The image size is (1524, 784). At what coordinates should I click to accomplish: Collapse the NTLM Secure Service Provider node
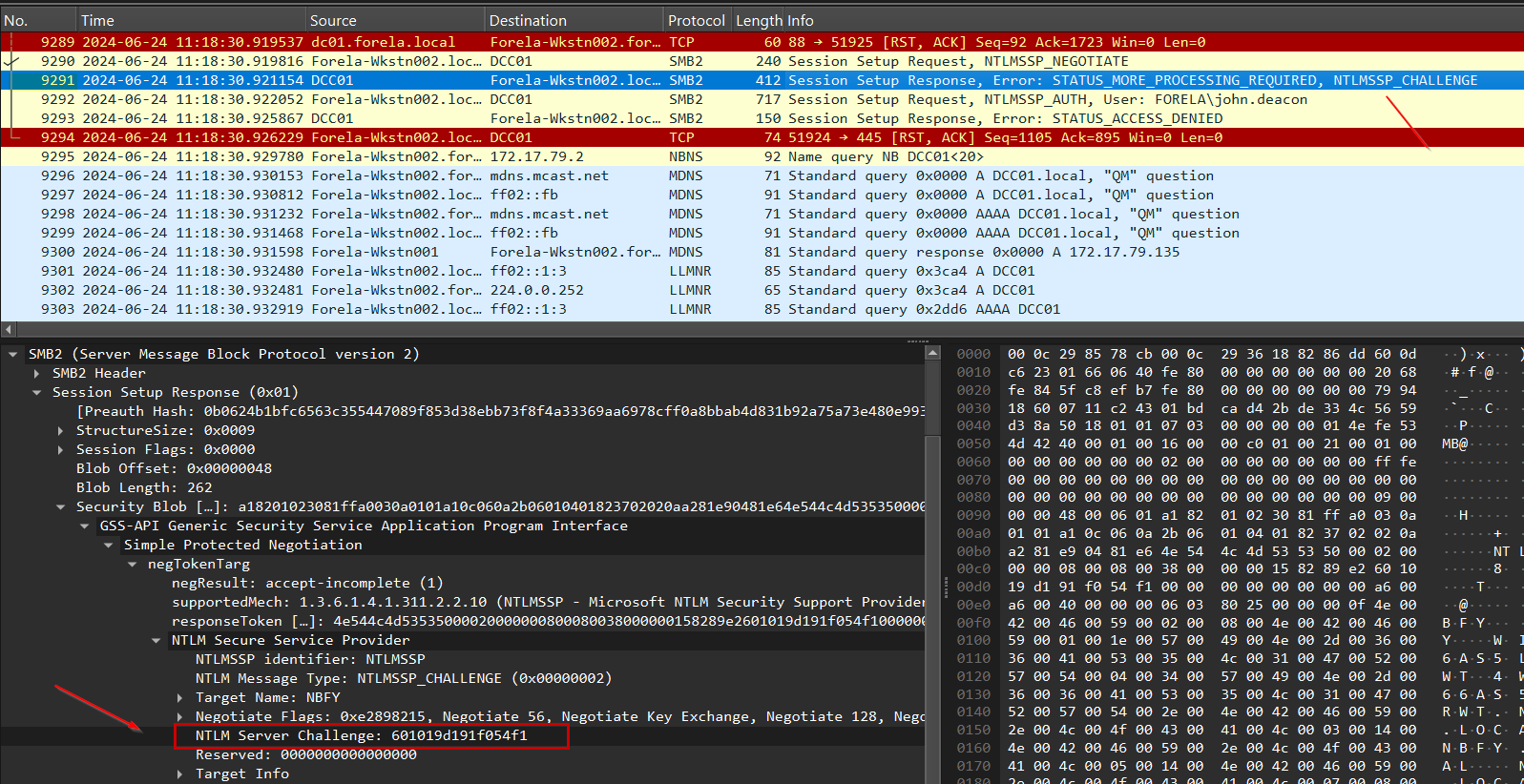coord(157,640)
